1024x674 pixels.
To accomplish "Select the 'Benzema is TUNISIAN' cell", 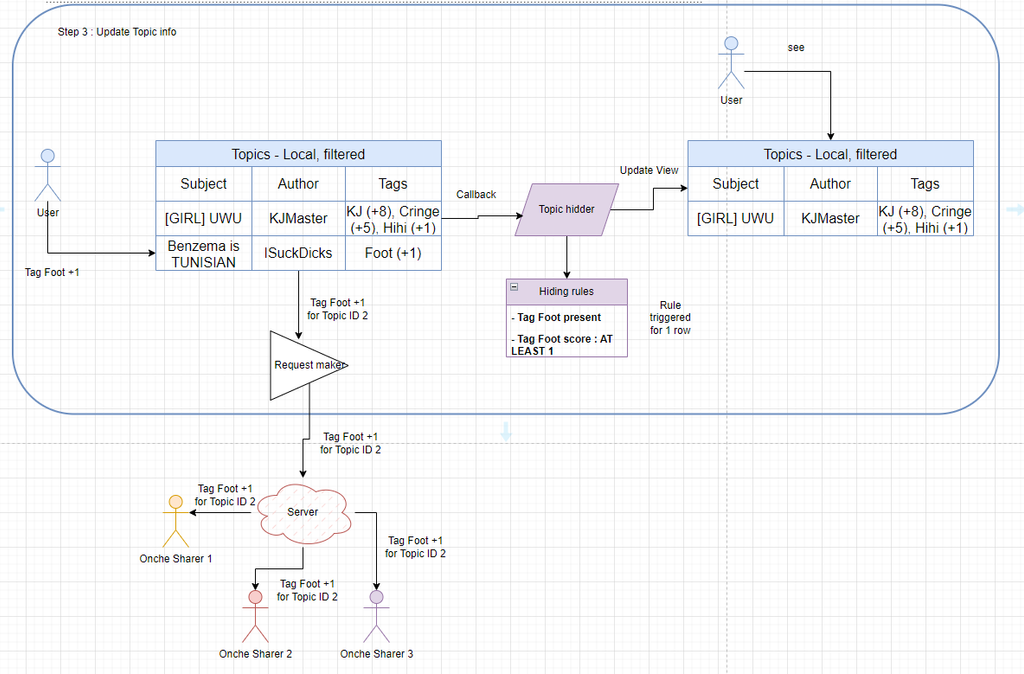I will (x=203, y=254).
